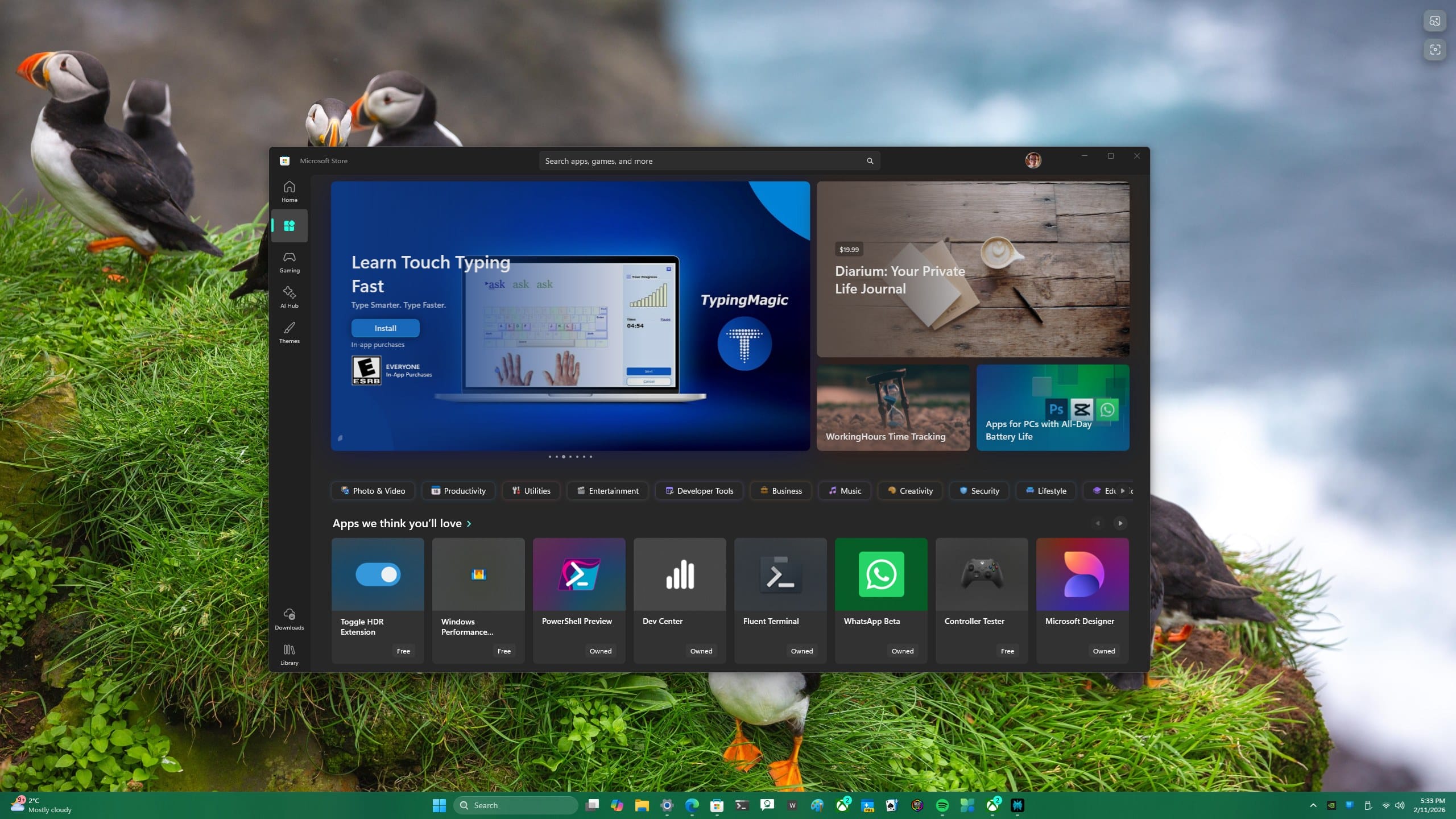Image resolution: width=1456 pixels, height=819 pixels.
Task: Focus the Store search apps field
Action: pyautogui.click(x=709, y=161)
